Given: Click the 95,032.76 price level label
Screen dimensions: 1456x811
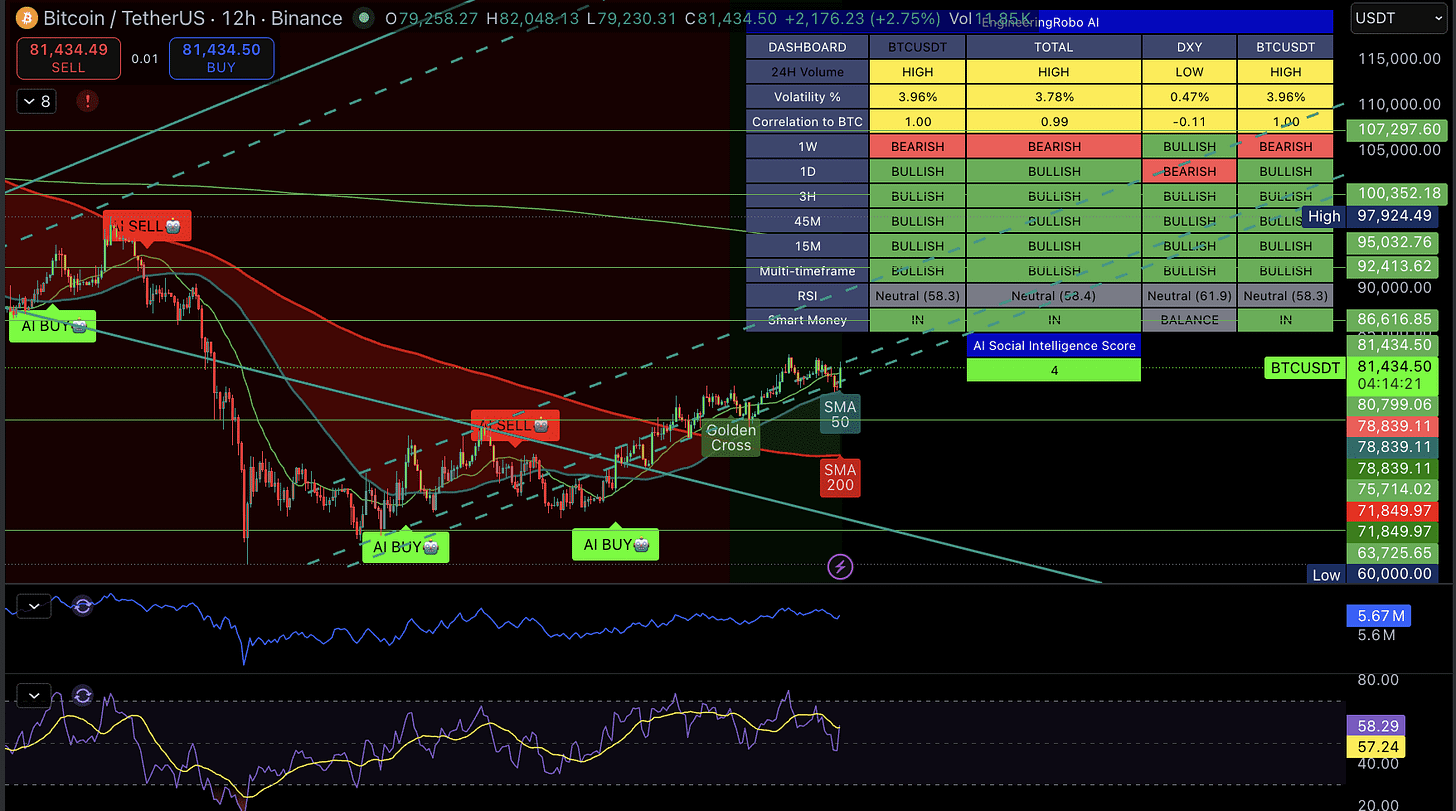Looking at the screenshot, I should [x=1392, y=242].
